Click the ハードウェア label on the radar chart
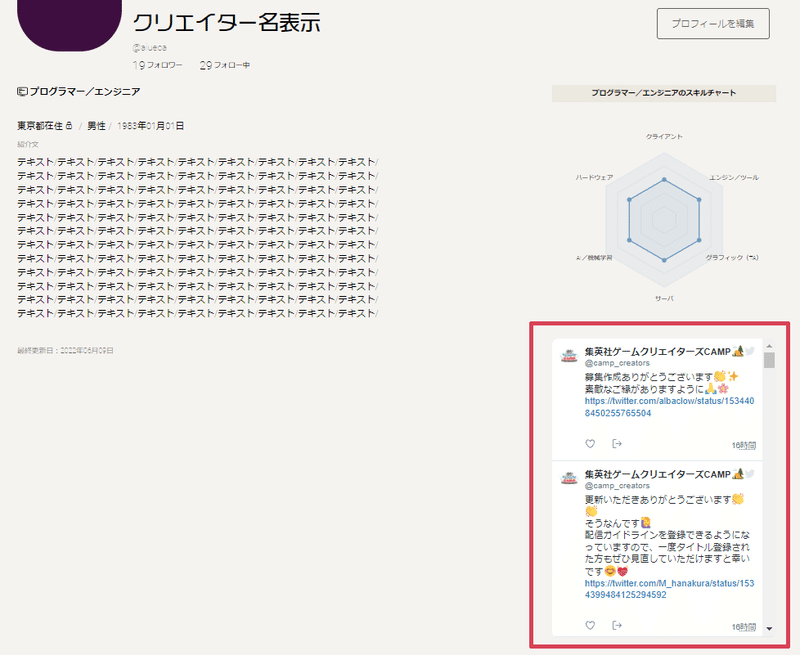Viewport: 800px width, 655px height. 594,178
